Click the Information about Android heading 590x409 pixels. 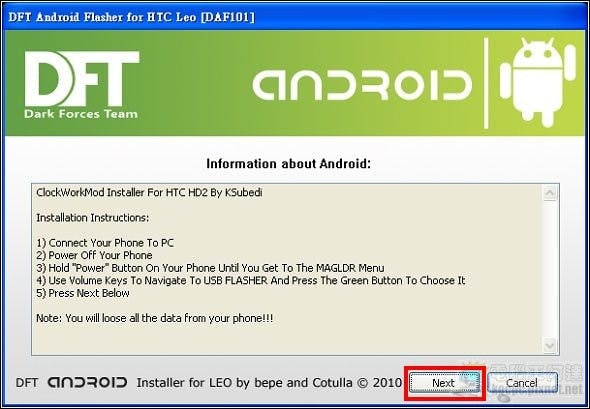[x=289, y=164]
